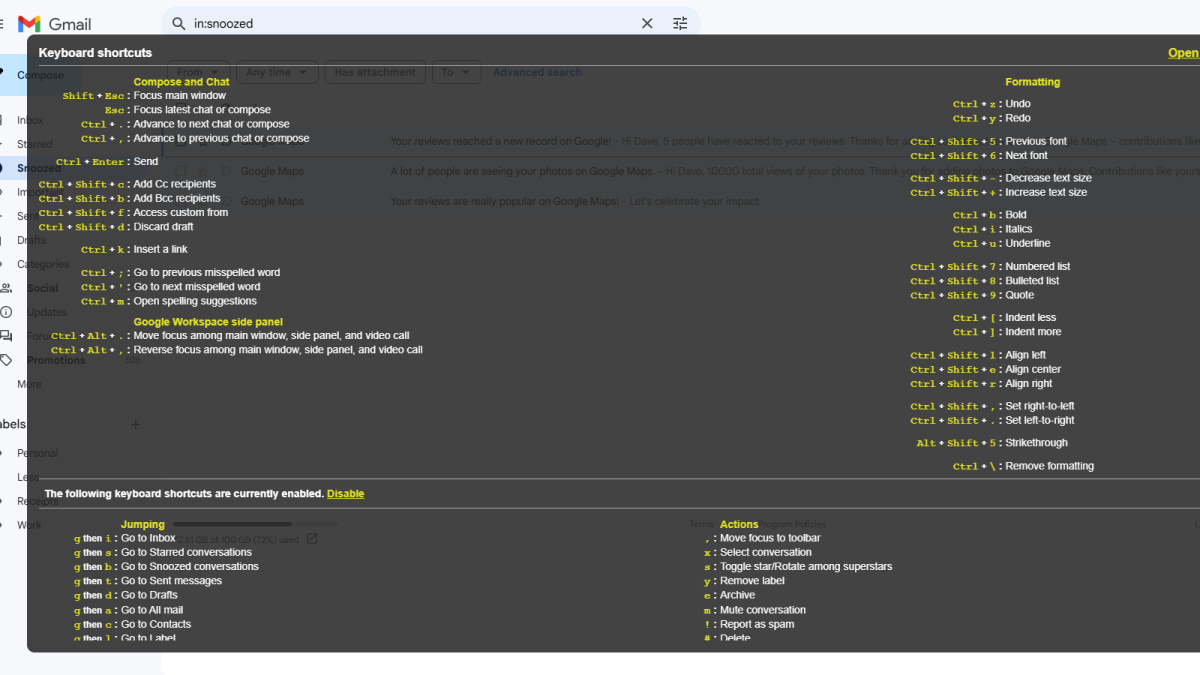Click the magnifier search icon

[179, 23]
